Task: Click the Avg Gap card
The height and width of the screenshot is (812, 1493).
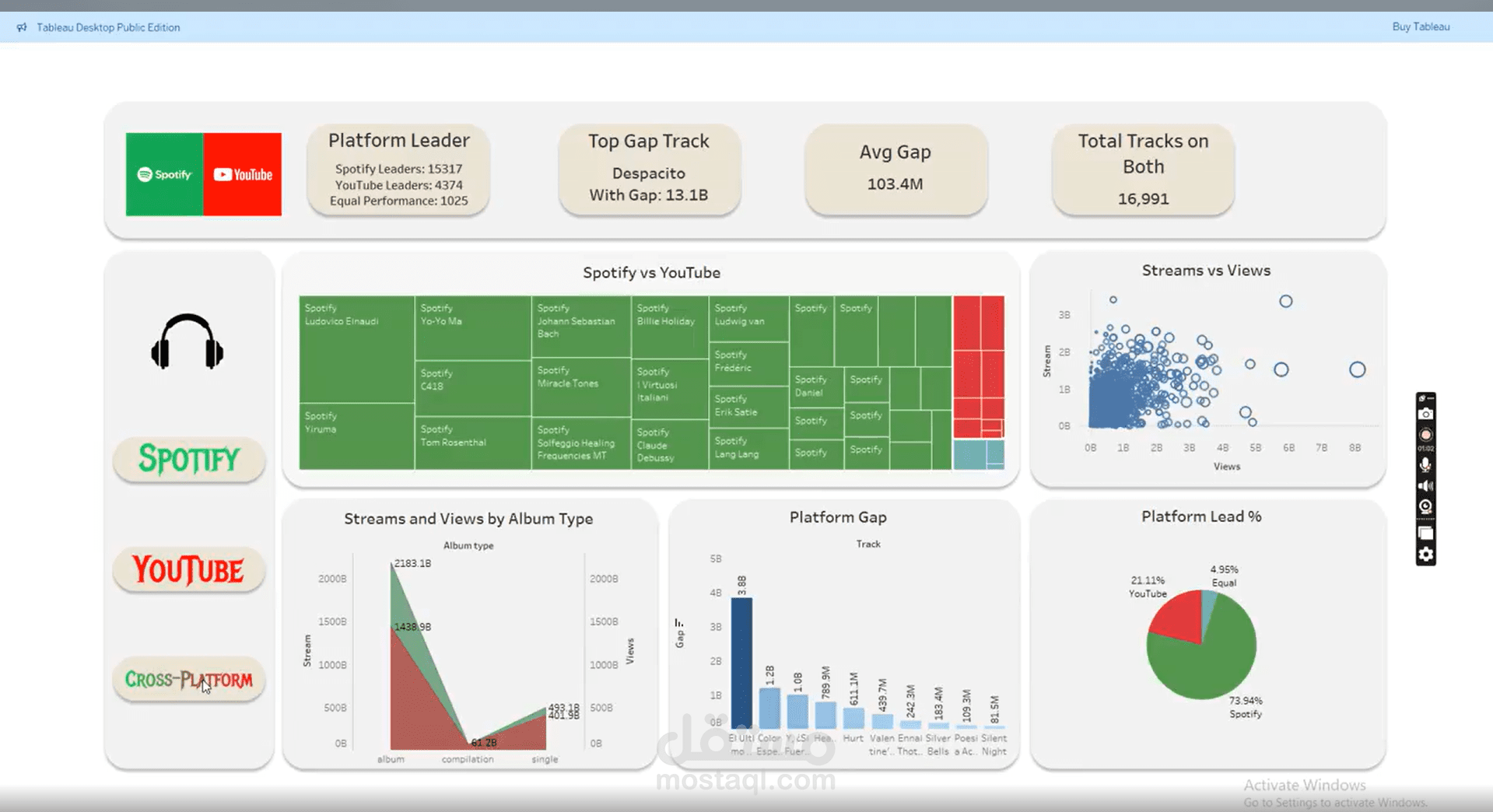Action: pos(895,170)
